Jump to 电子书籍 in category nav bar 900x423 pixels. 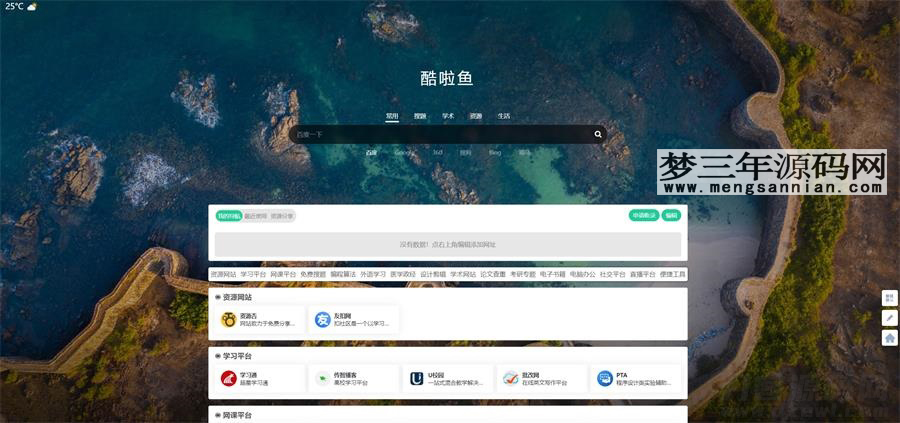(x=553, y=274)
